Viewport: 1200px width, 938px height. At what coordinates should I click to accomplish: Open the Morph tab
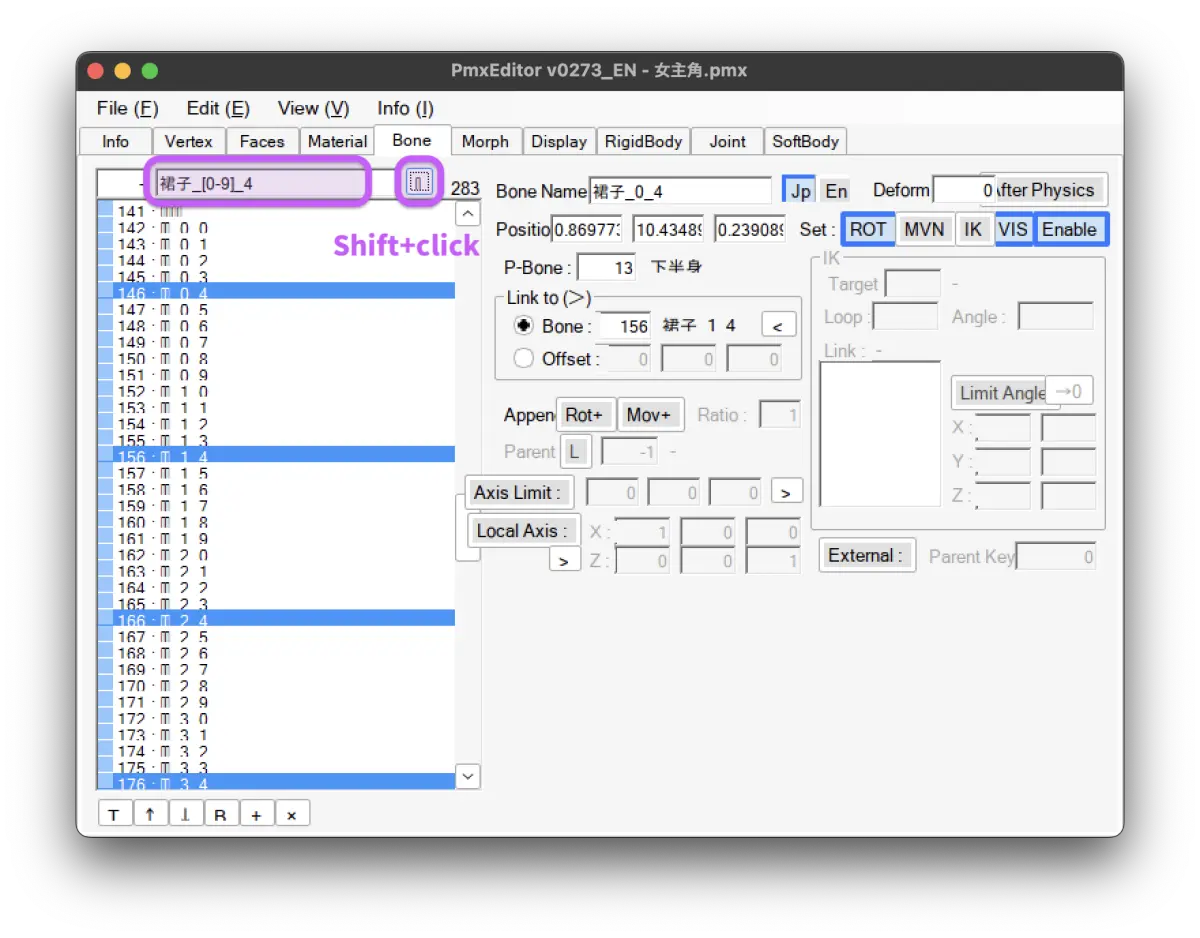coord(485,141)
